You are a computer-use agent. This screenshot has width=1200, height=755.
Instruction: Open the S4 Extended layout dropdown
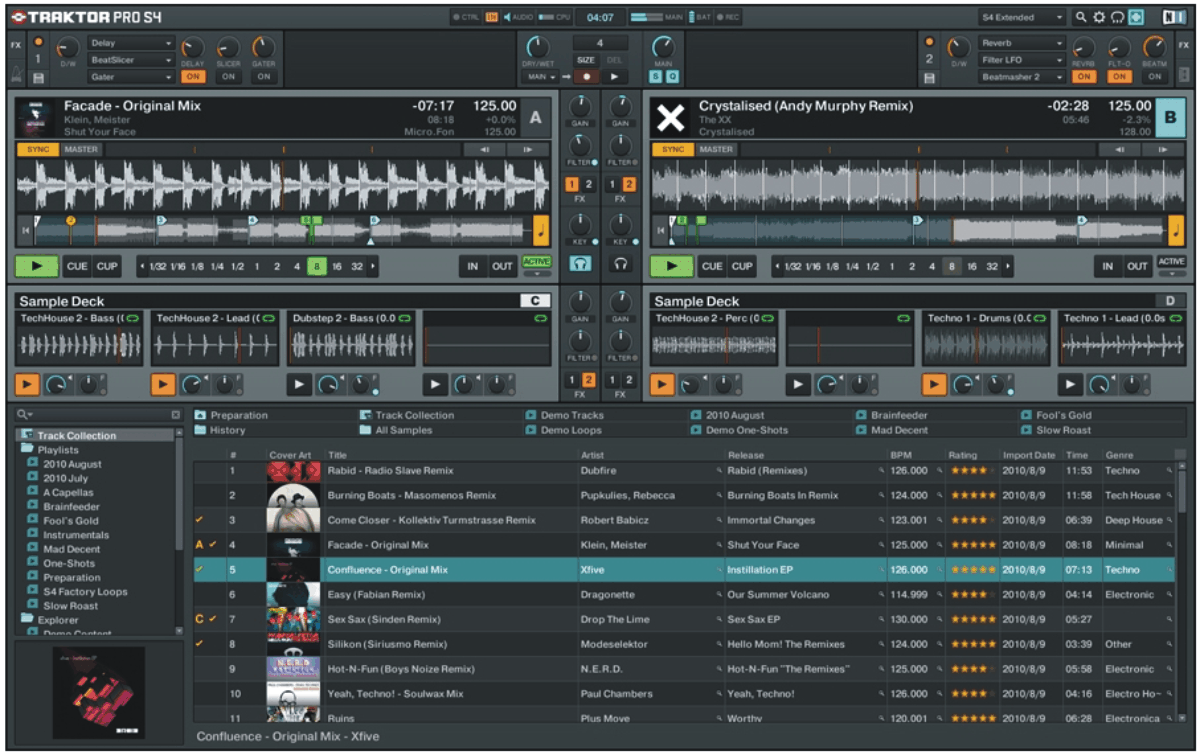pos(1022,17)
